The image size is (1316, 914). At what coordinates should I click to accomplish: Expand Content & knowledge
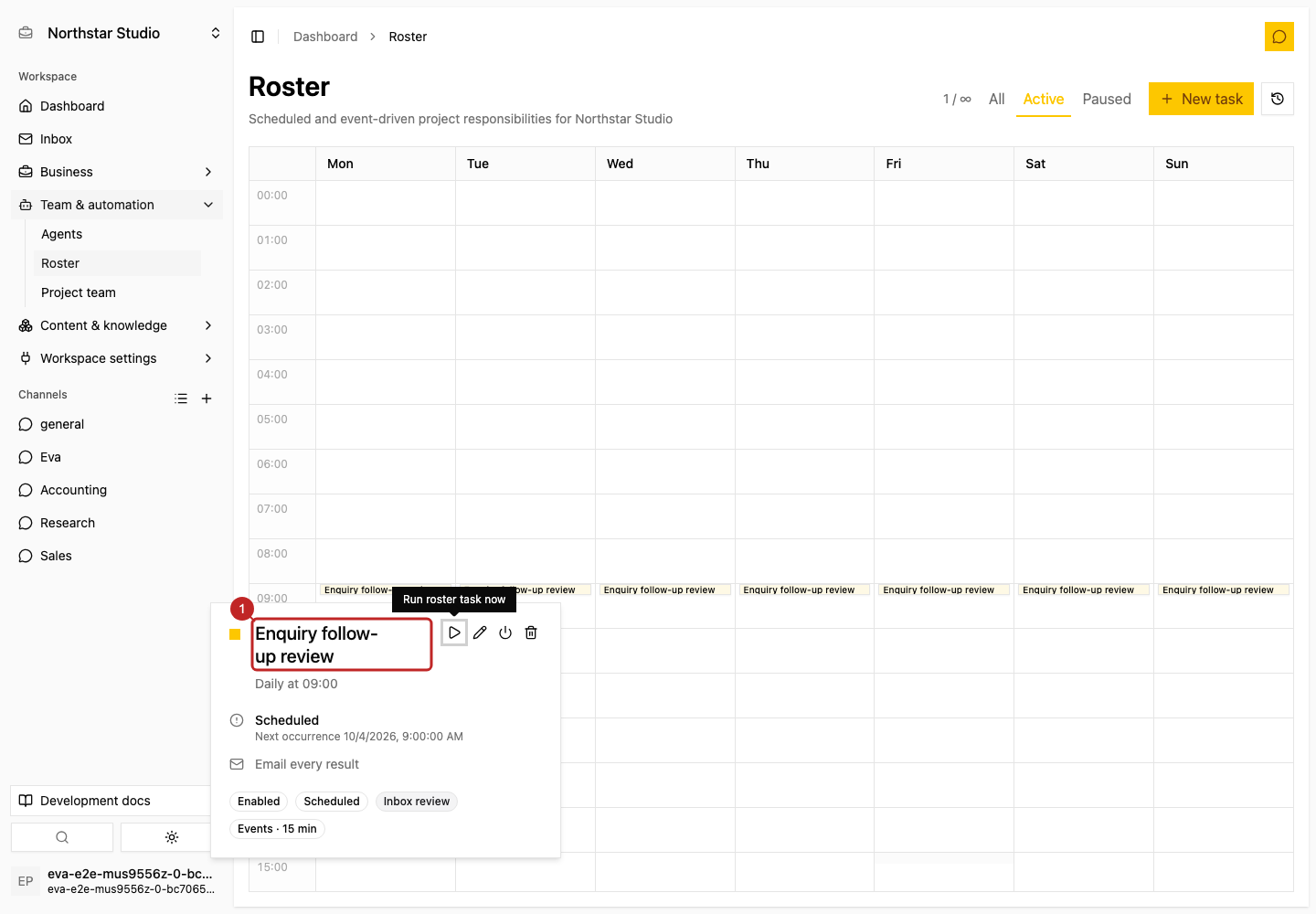(x=117, y=325)
